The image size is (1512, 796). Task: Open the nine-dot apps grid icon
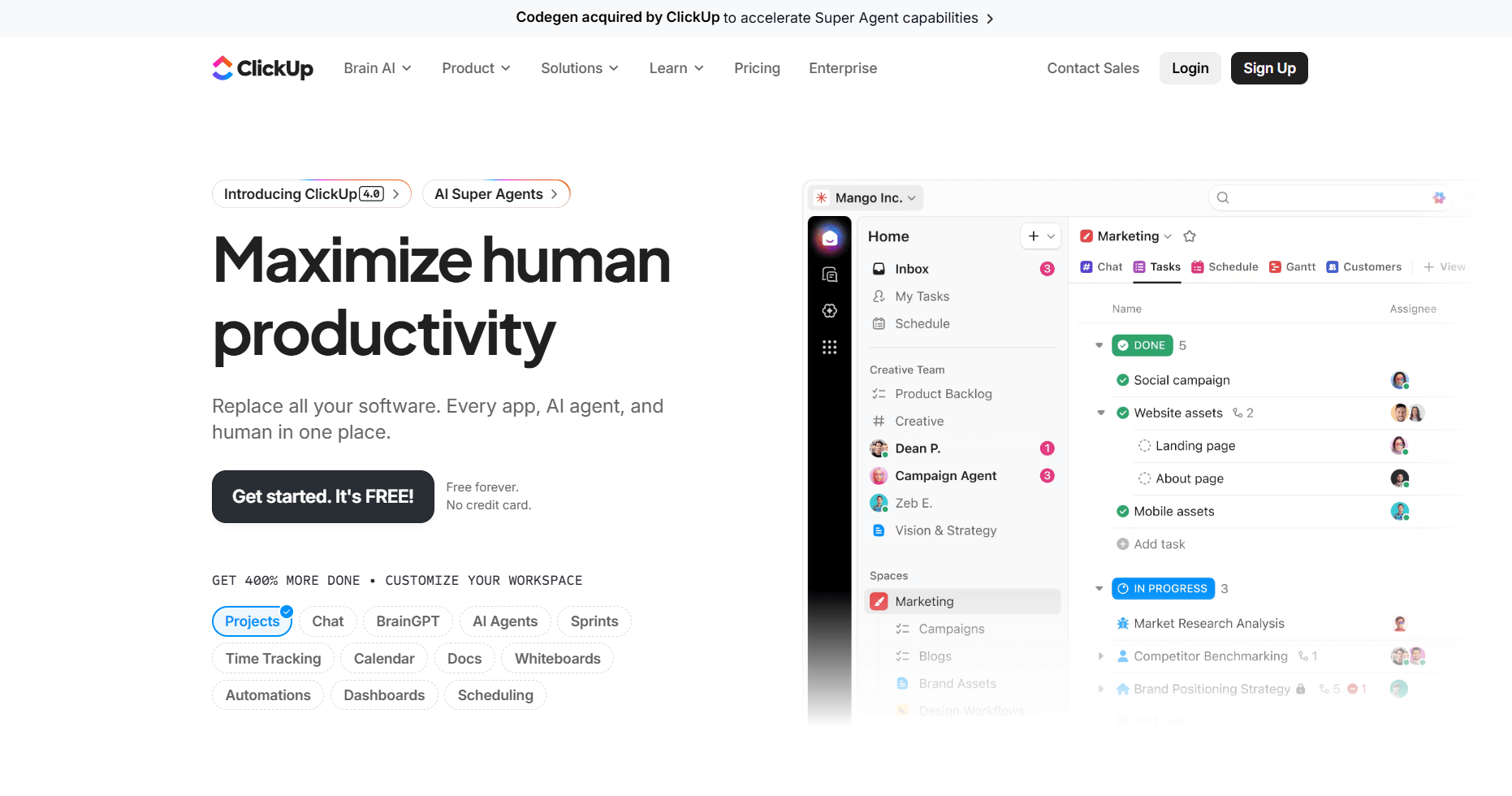[x=829, y=347]
